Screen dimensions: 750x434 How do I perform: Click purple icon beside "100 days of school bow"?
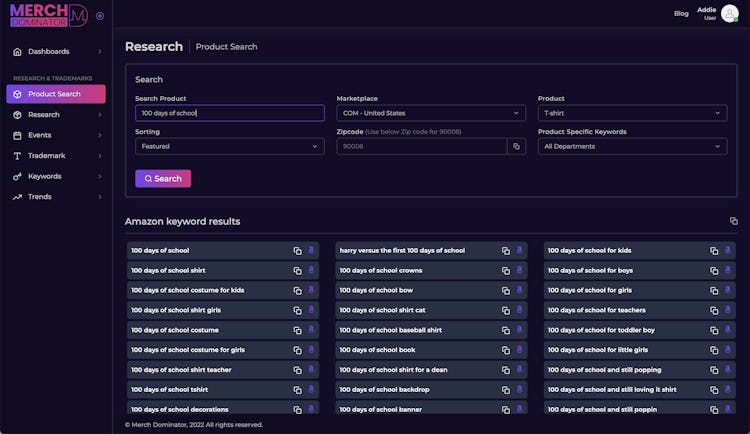click(x=518, y=290)
